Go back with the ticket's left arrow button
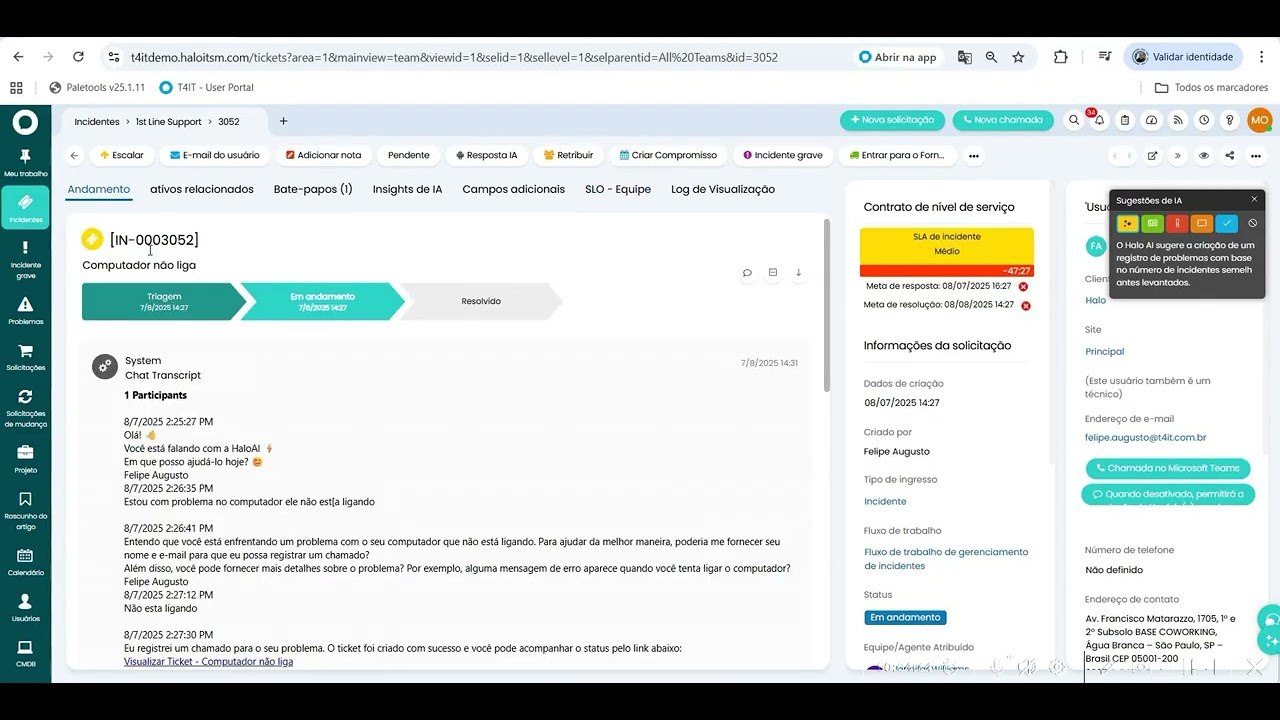Screen dimensions: 1280x720 click(74, 156)
